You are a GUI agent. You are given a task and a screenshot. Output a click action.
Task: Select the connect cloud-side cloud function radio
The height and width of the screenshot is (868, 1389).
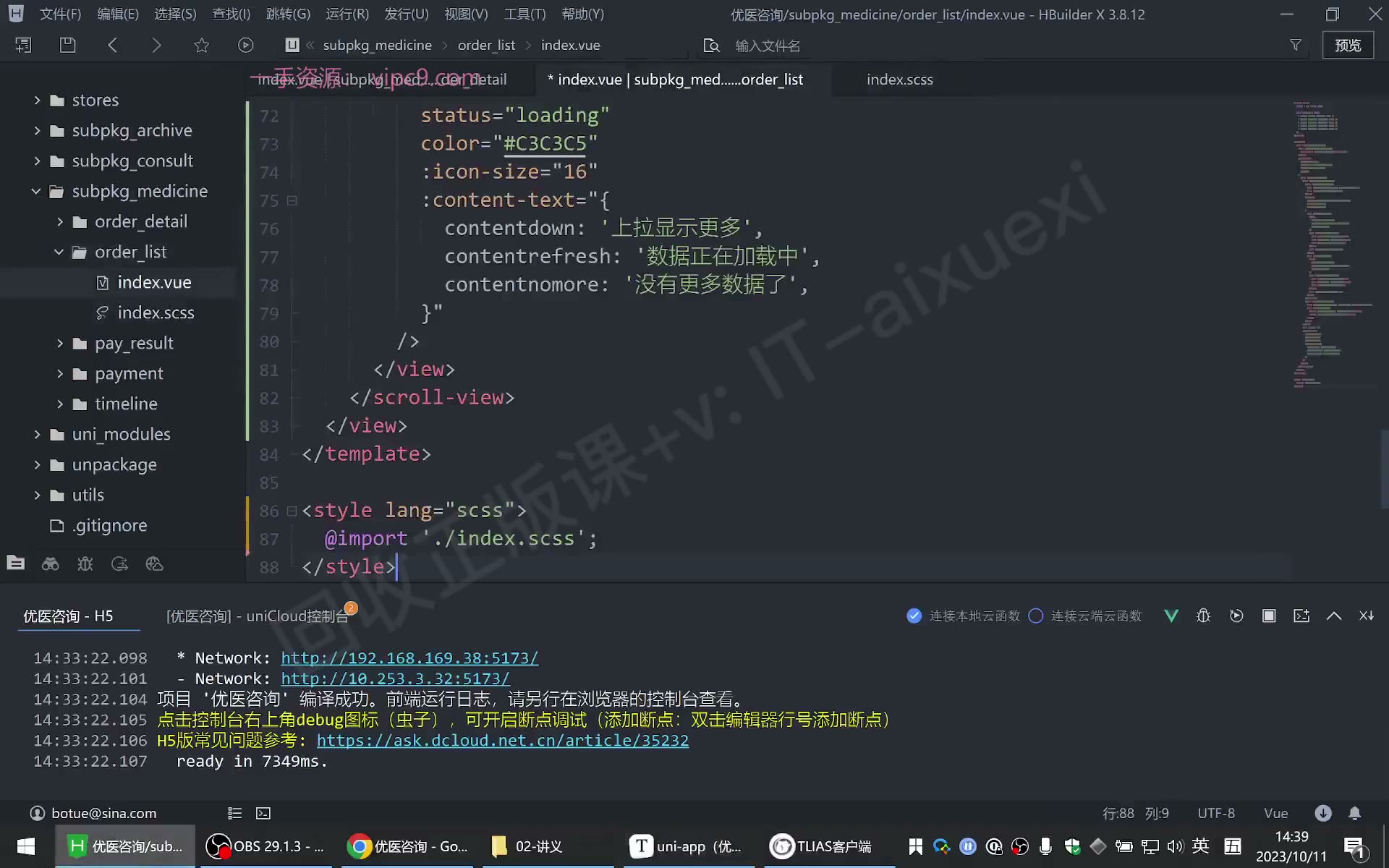click(1036, 616)
